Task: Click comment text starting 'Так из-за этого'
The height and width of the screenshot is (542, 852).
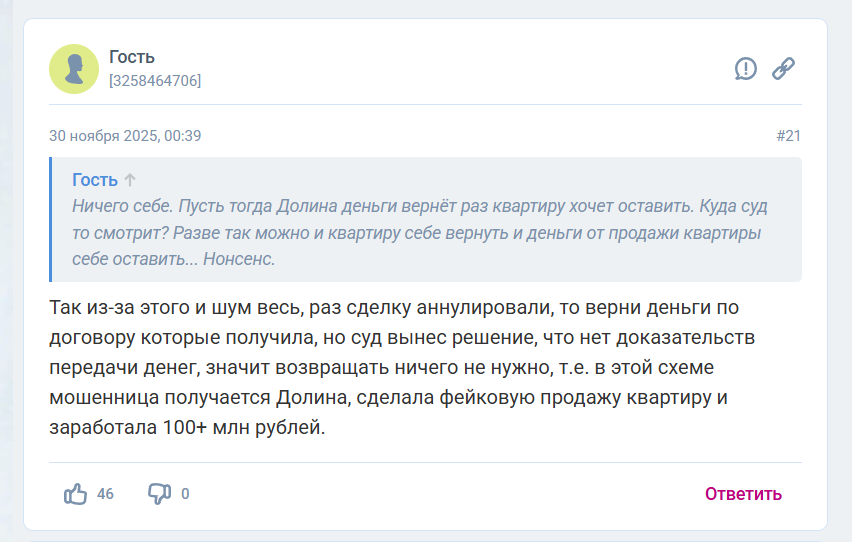Action: pos(110,306)
